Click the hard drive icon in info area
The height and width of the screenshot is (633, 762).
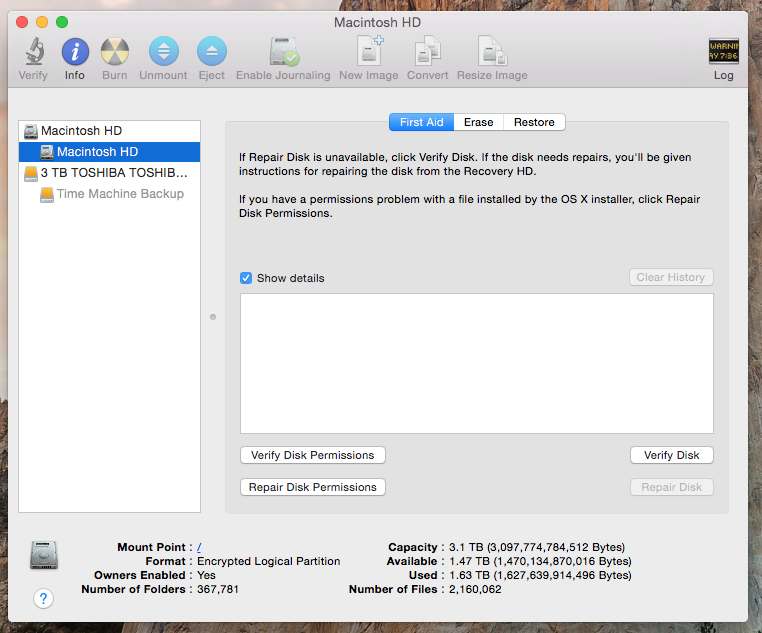tap(44, 555)
